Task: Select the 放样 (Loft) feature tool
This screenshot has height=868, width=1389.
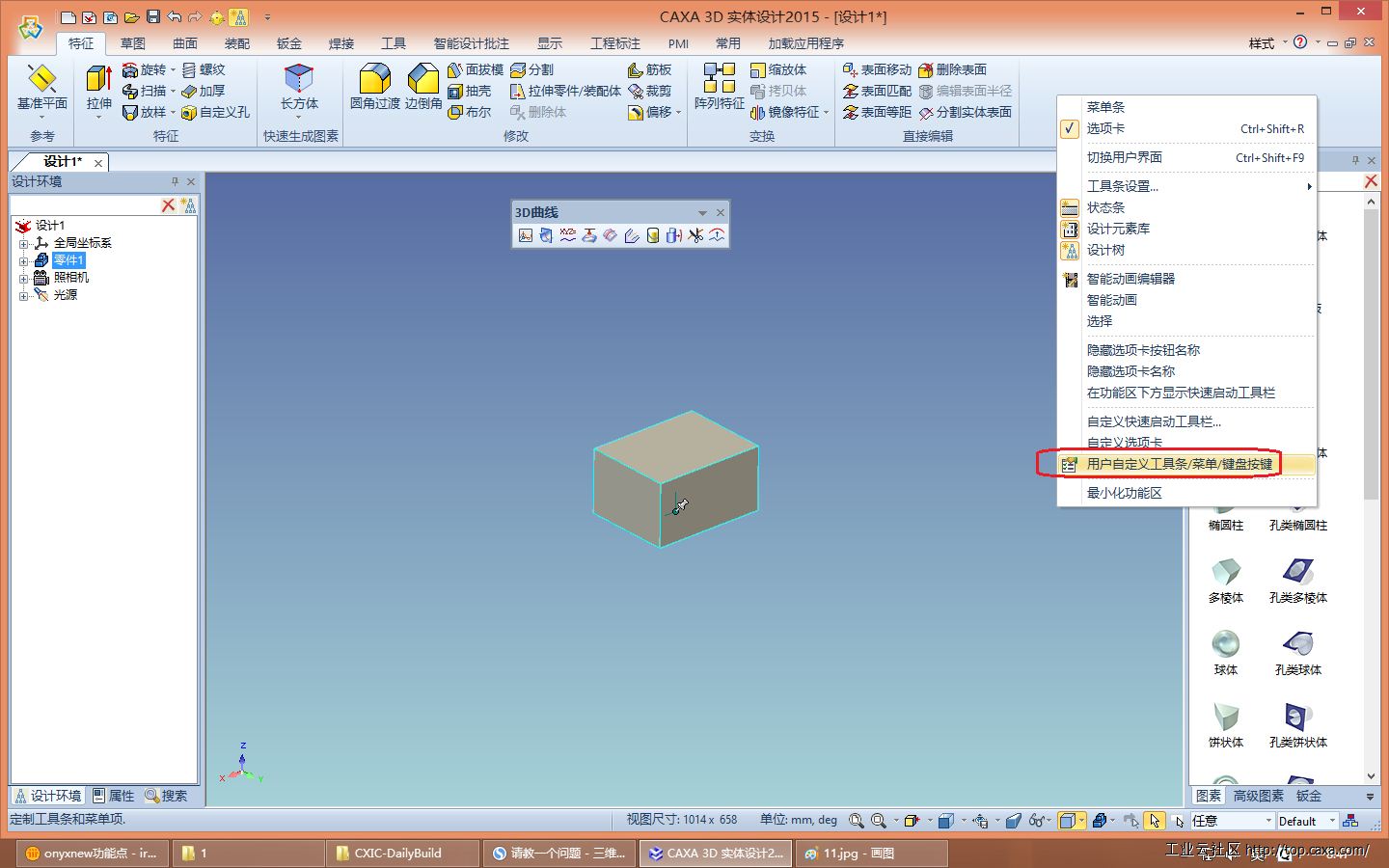Action: pos(145,112)
